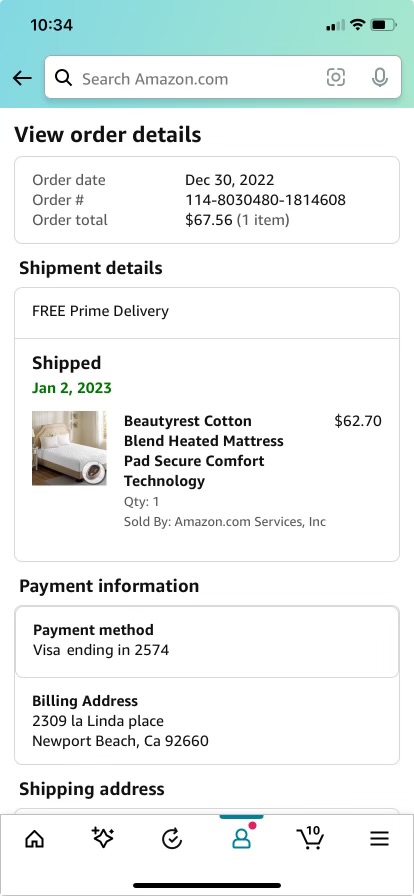The width and height of the screenshot is (414, 896).
Task: Open the mattress pad product thumbnail
Action: coord(69,448)
